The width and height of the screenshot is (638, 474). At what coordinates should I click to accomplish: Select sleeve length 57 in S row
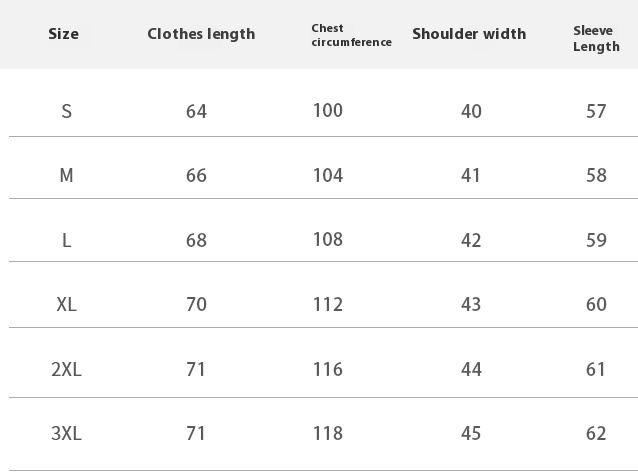[x=596, y=111]
